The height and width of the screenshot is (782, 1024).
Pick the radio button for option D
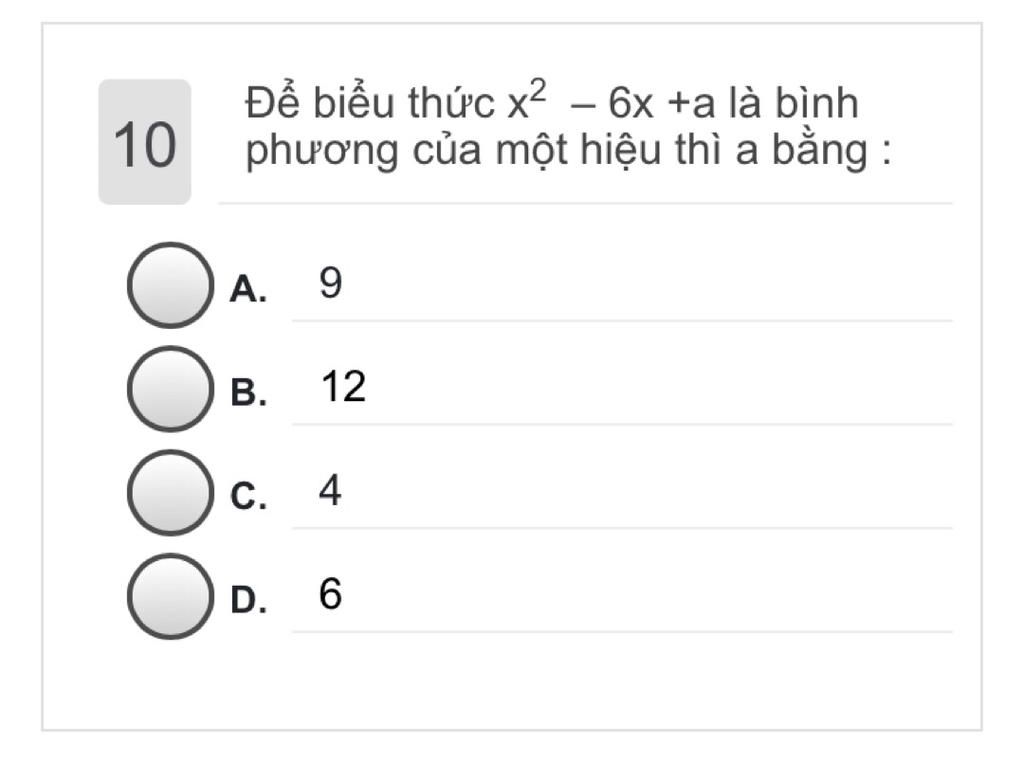point(170,596)
